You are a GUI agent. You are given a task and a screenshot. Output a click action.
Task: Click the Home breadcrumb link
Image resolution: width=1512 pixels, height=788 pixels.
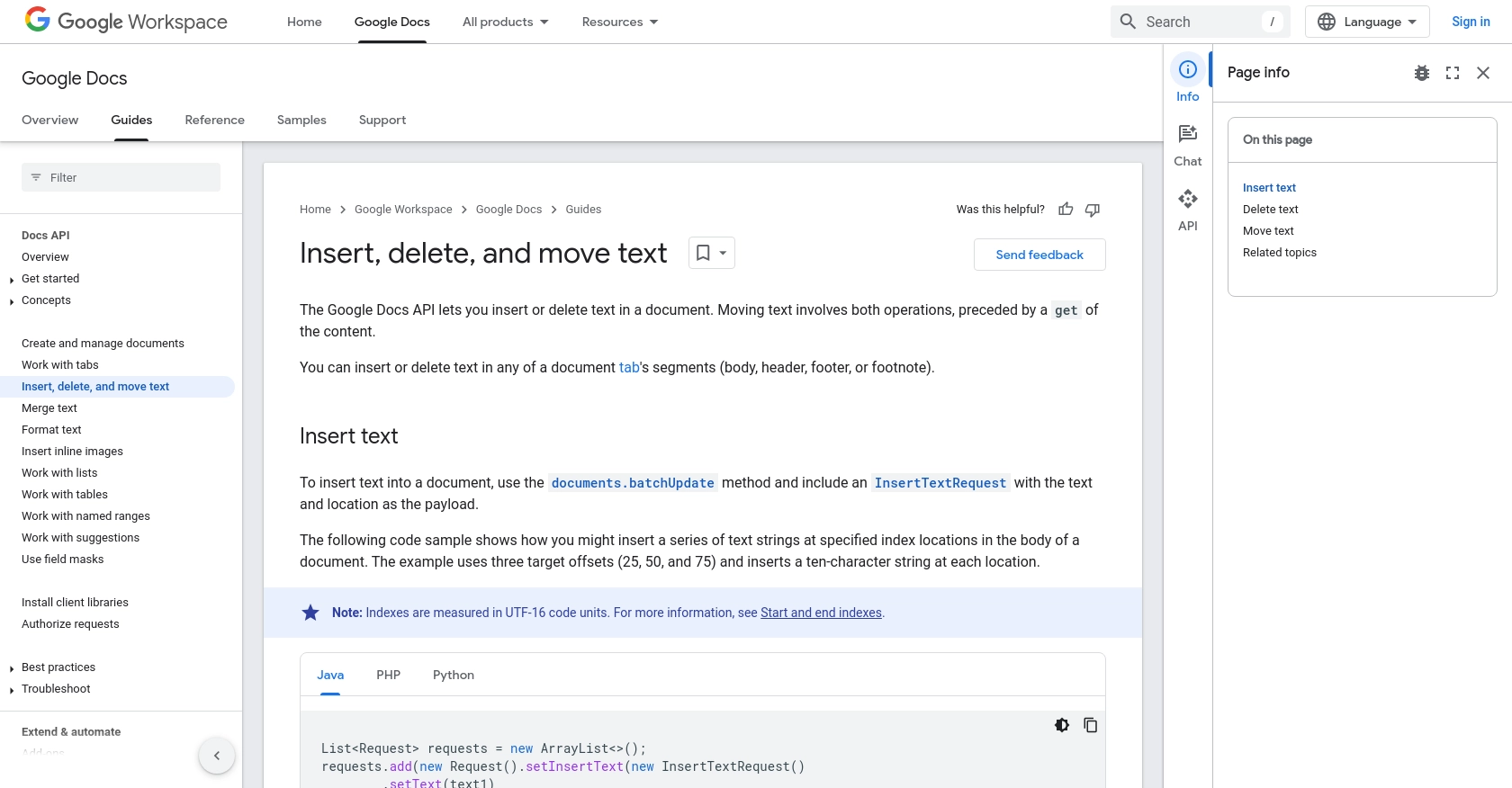(x=315, y=210)
